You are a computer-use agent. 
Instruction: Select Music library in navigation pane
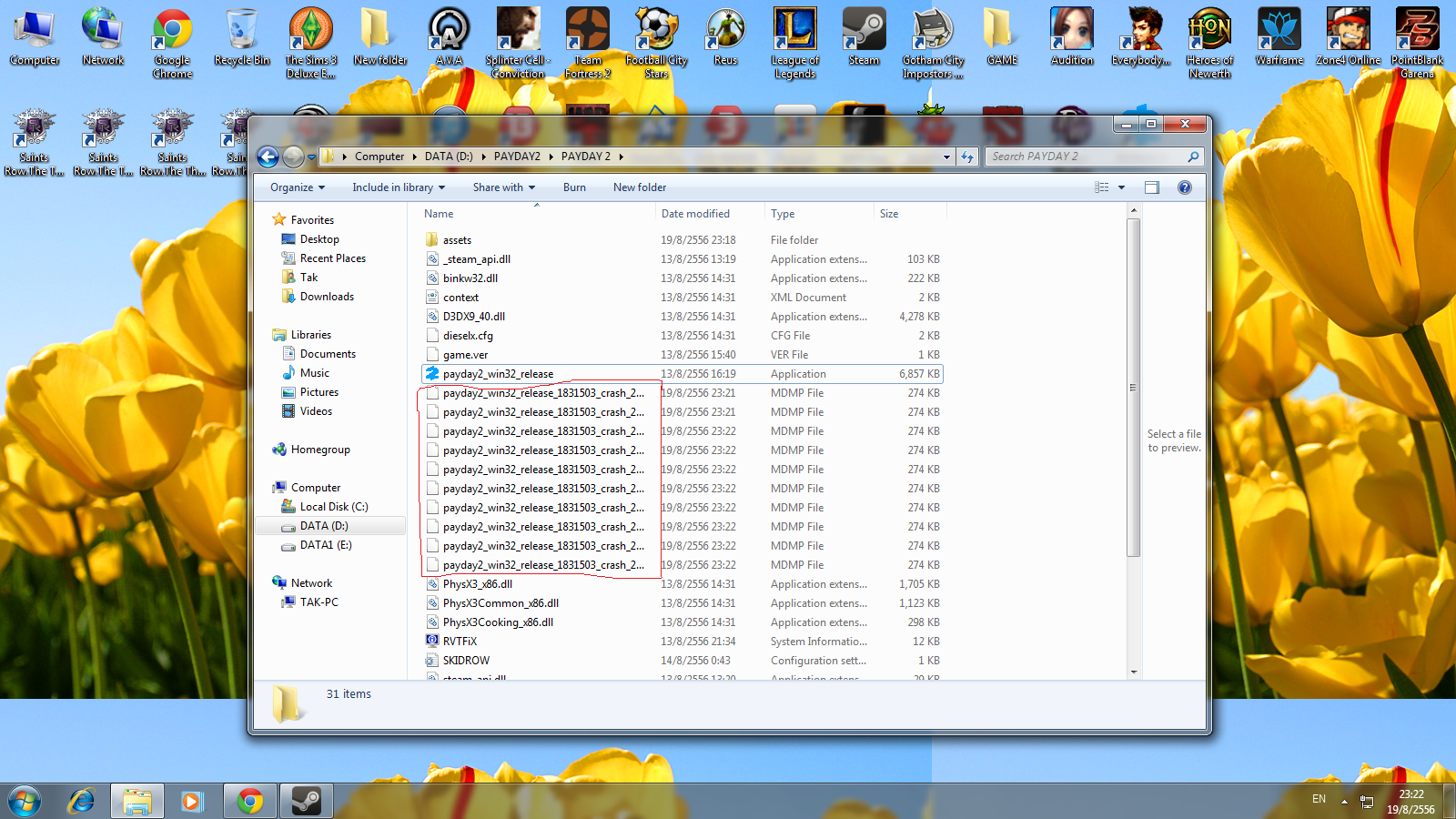[x=314, y=373]
